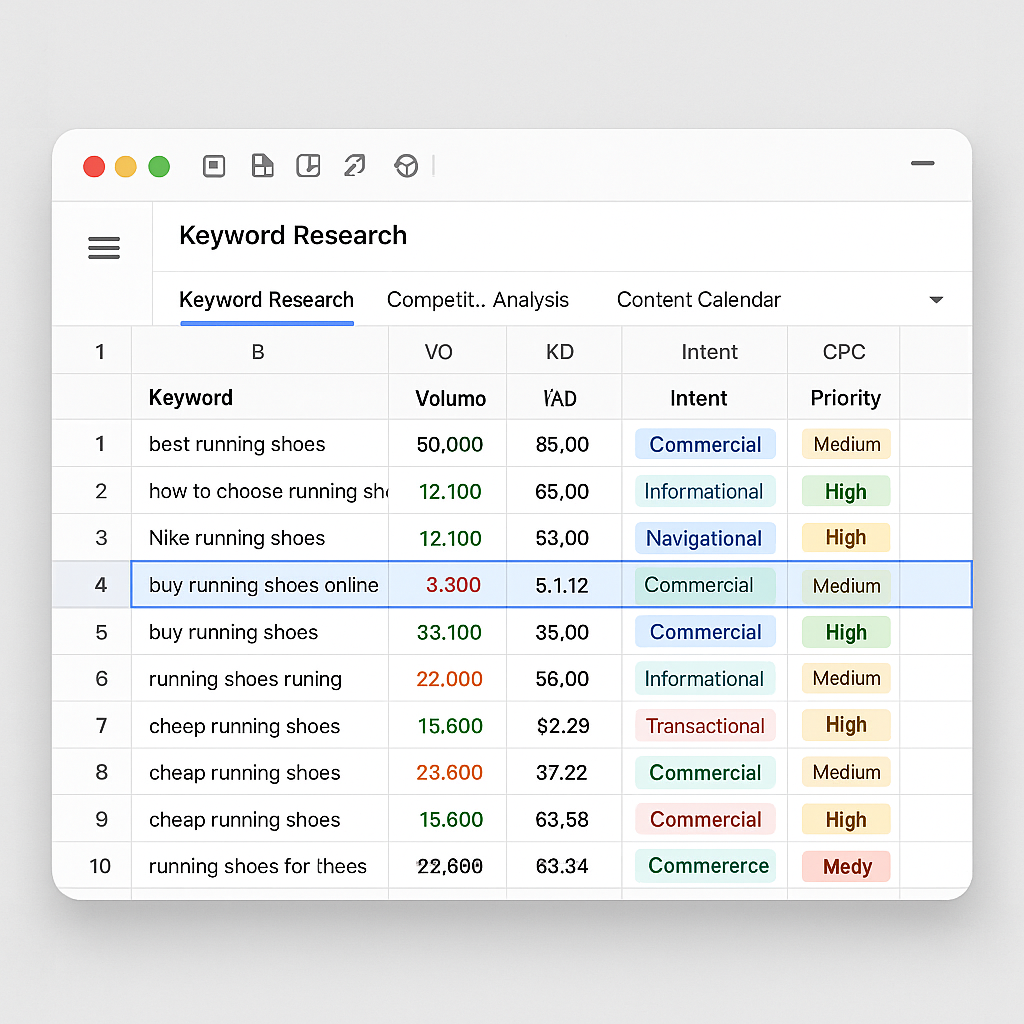The image size is (1024, 1024).
Task: Click the link arrow toolbar icon
Action: pyautogui.click(x=355, y=166)
